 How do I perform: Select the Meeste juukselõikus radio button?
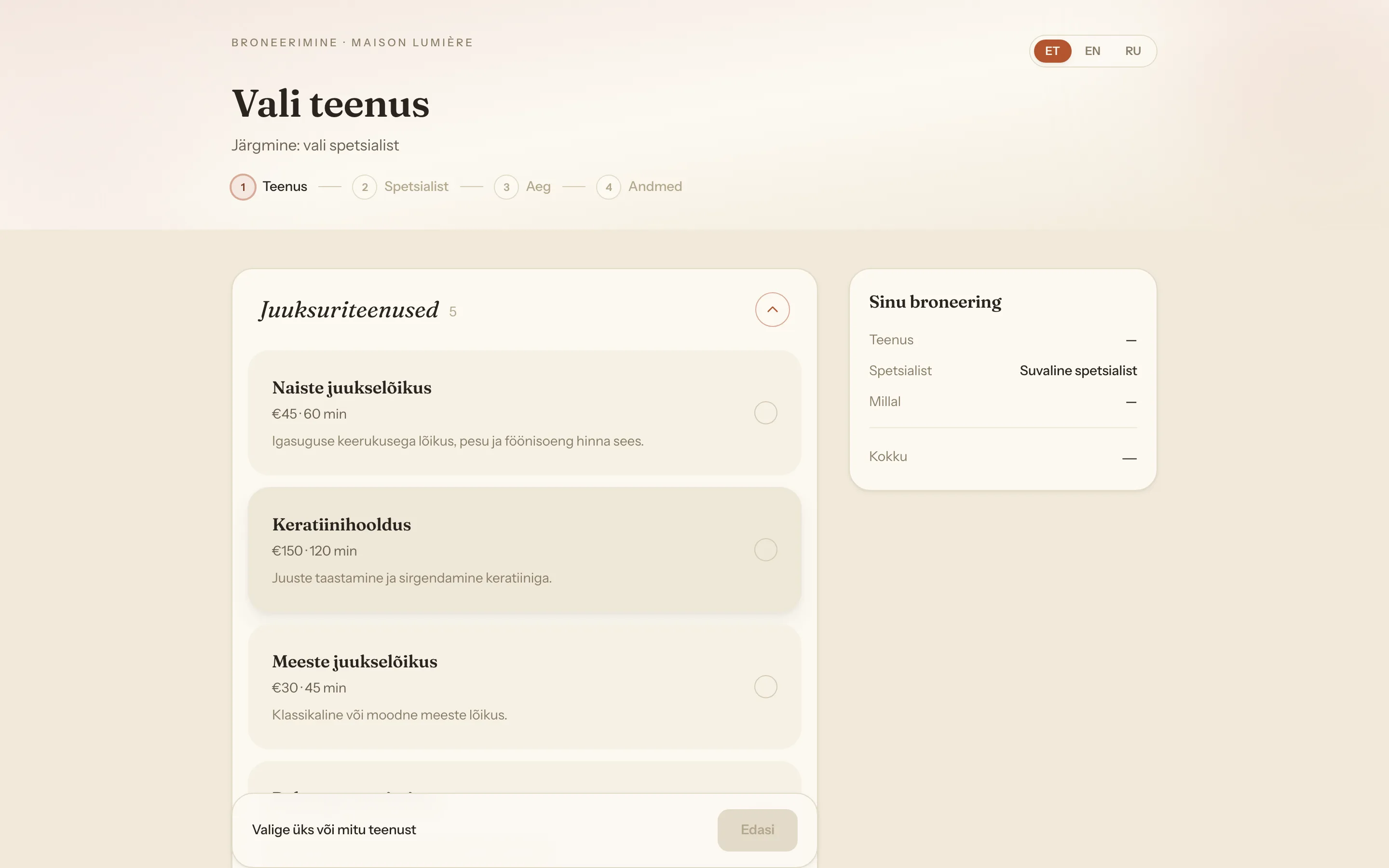pos(765,687)
